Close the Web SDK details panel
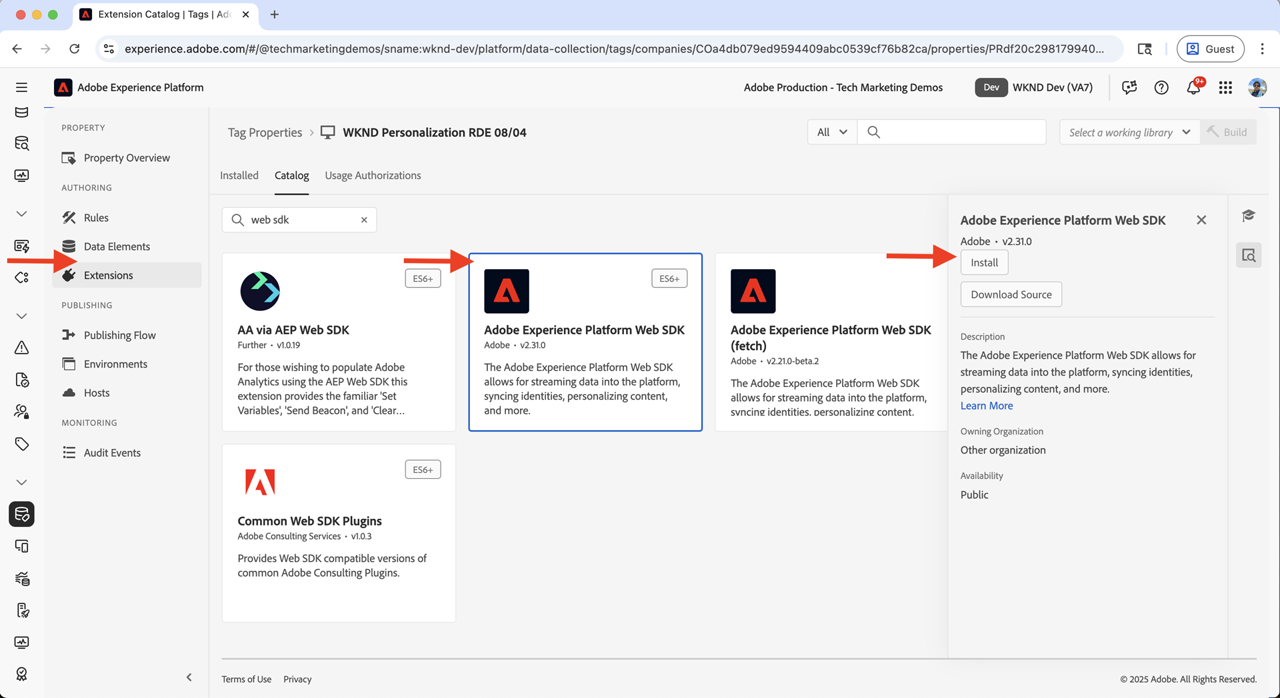 1201,220
